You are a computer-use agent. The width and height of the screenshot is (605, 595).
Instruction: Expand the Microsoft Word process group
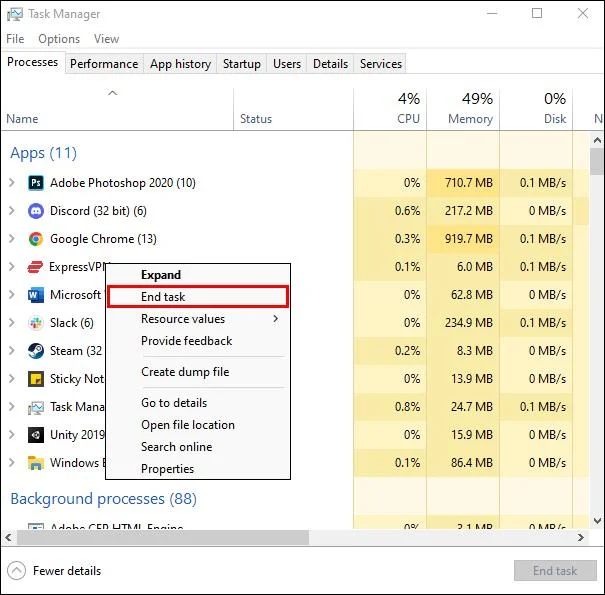pos(12,295)
